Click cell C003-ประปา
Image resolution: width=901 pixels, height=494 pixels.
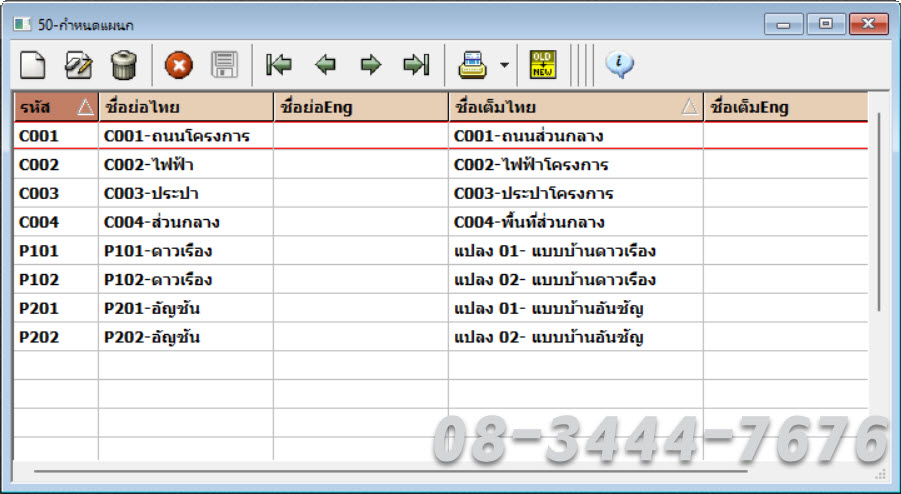186,194
